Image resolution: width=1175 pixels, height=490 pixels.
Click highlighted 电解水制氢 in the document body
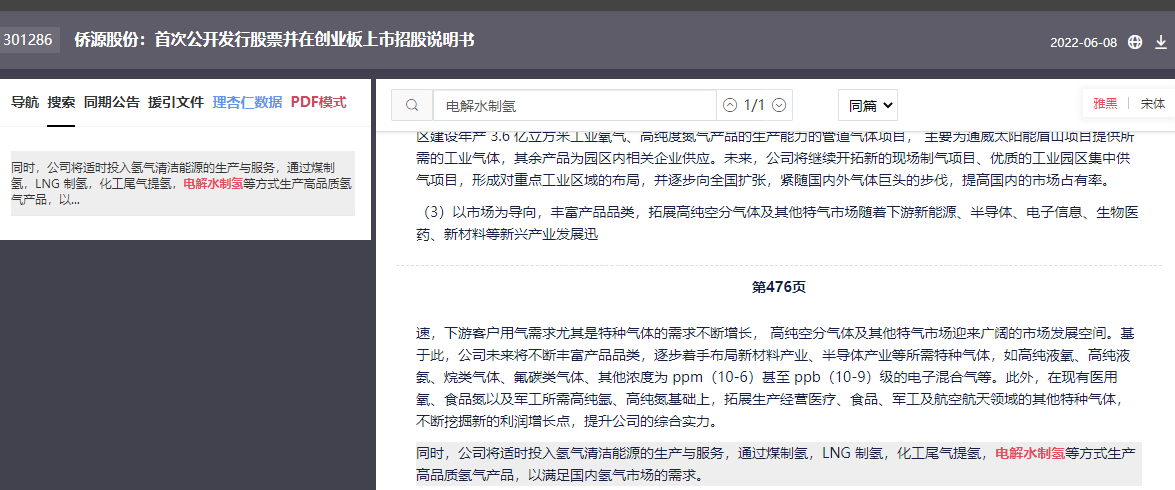(x=1029, y=453)
